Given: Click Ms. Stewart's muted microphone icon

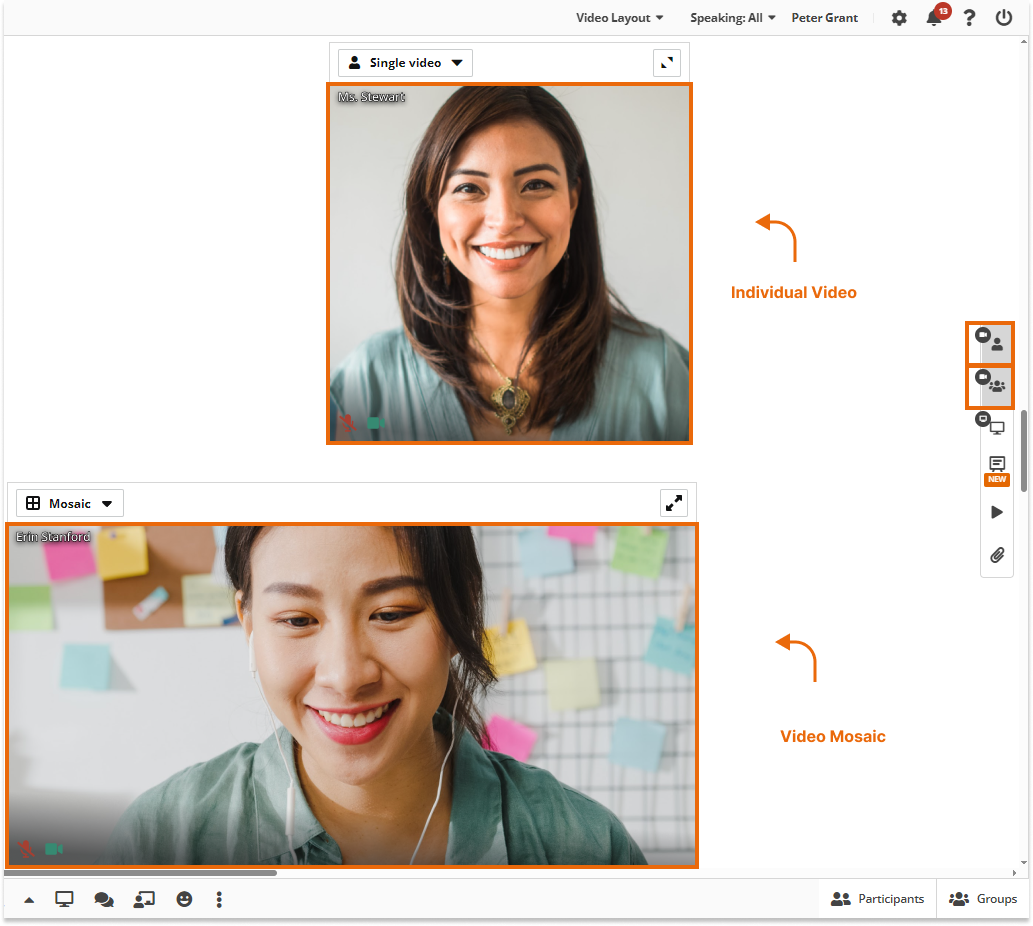Looking at the screenshot, I should tap(347, 423).
